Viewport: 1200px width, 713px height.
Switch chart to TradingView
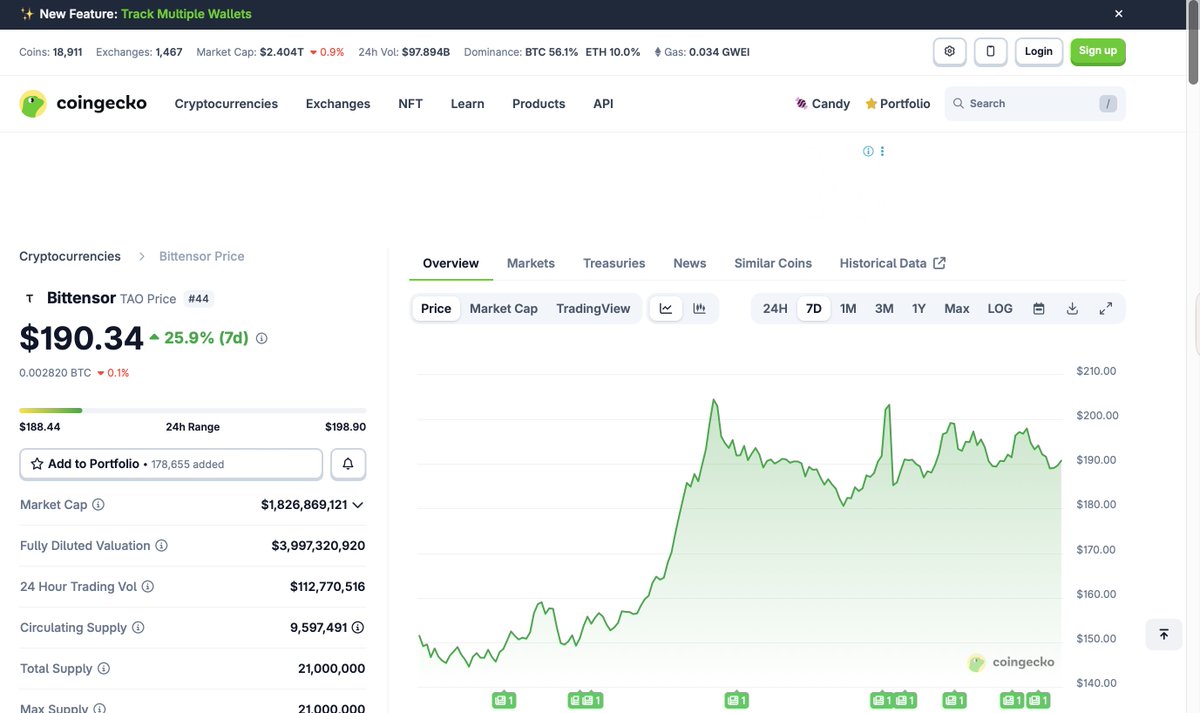click(593, 309)
